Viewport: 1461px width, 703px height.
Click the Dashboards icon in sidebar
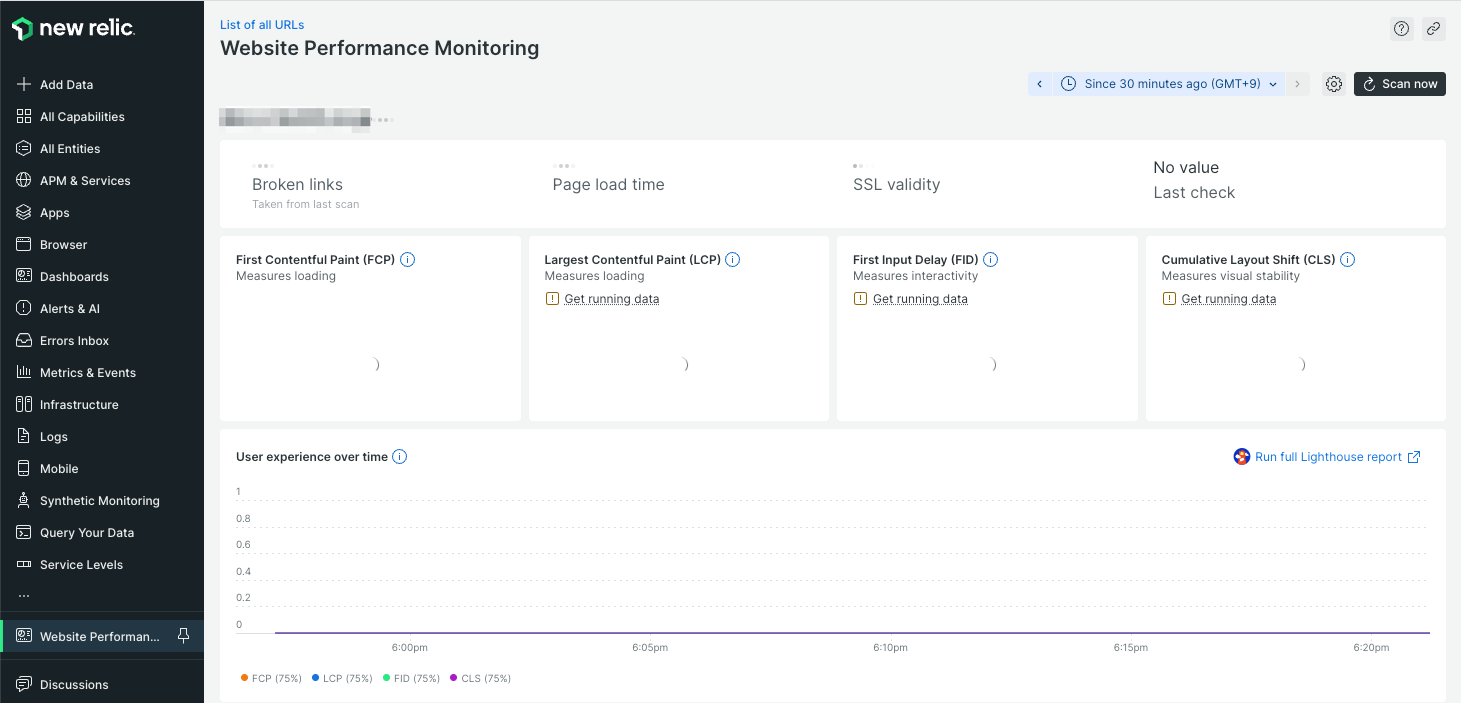(24, 277)
